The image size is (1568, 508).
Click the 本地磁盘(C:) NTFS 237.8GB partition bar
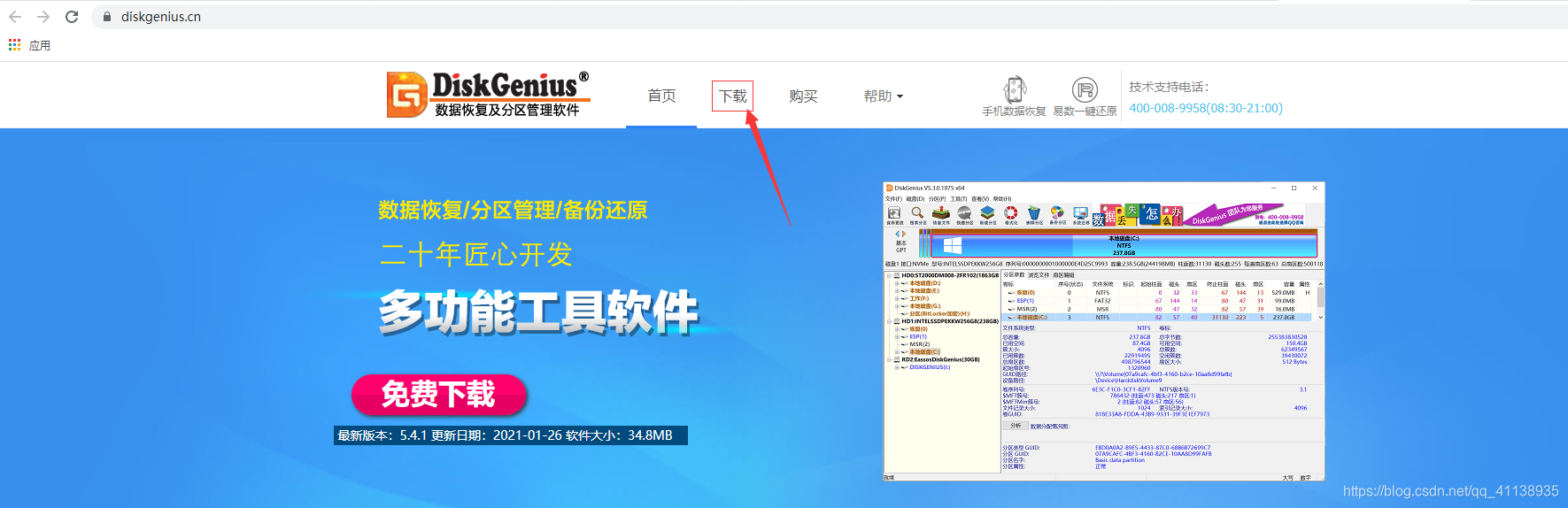click(x=1124, y=245)
